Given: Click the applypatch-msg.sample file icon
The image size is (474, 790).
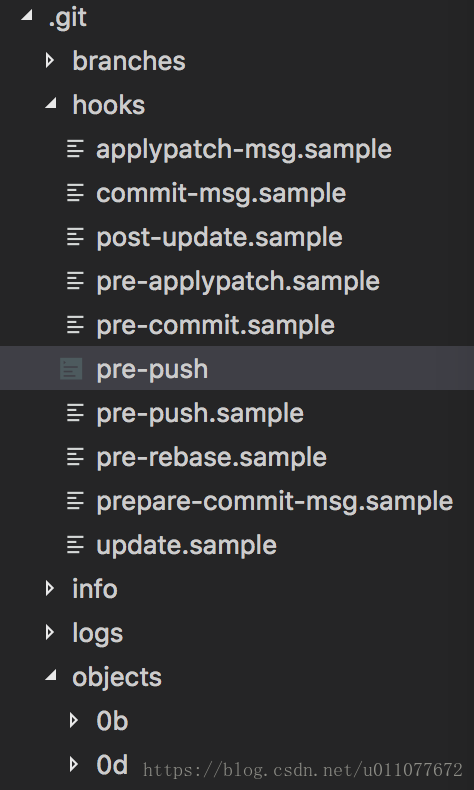Looking at the screenshot, I should (76, 149).
